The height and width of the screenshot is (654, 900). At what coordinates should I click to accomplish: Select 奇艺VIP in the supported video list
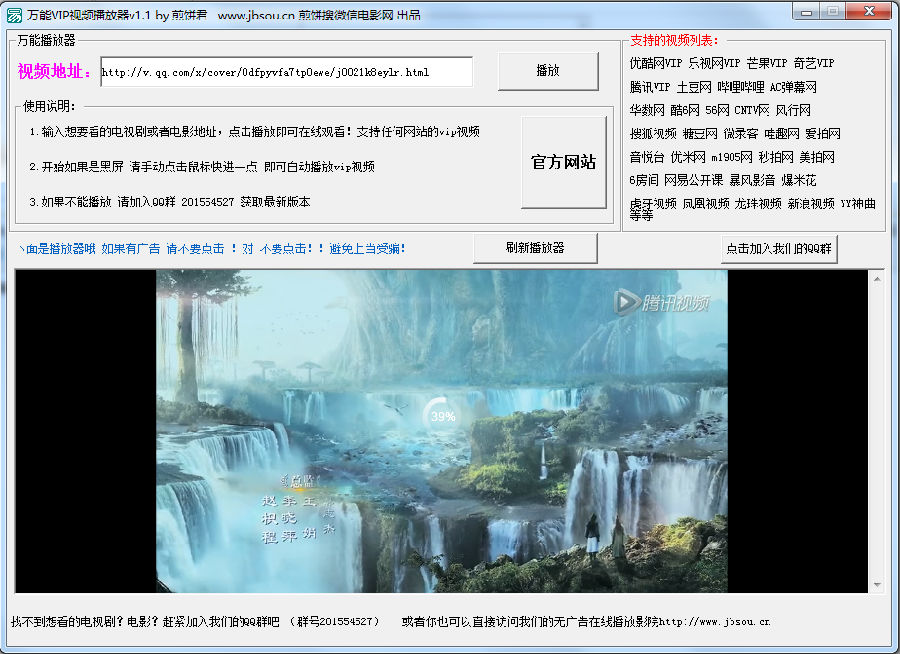(814, 63)
